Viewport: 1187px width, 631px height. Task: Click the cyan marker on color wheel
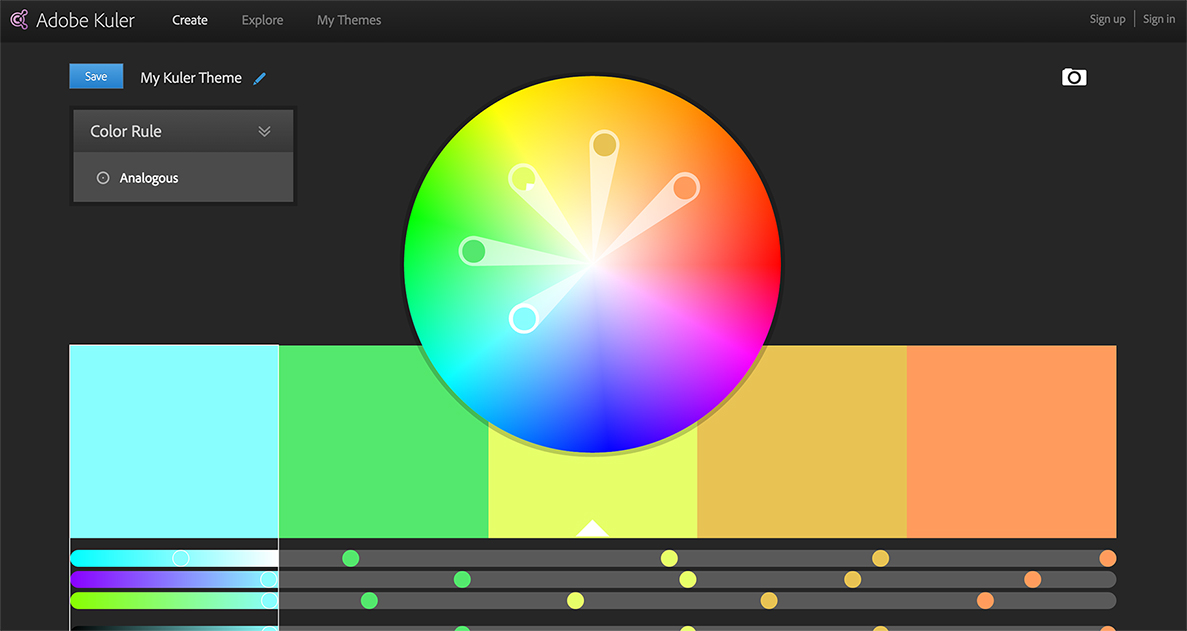524,319
